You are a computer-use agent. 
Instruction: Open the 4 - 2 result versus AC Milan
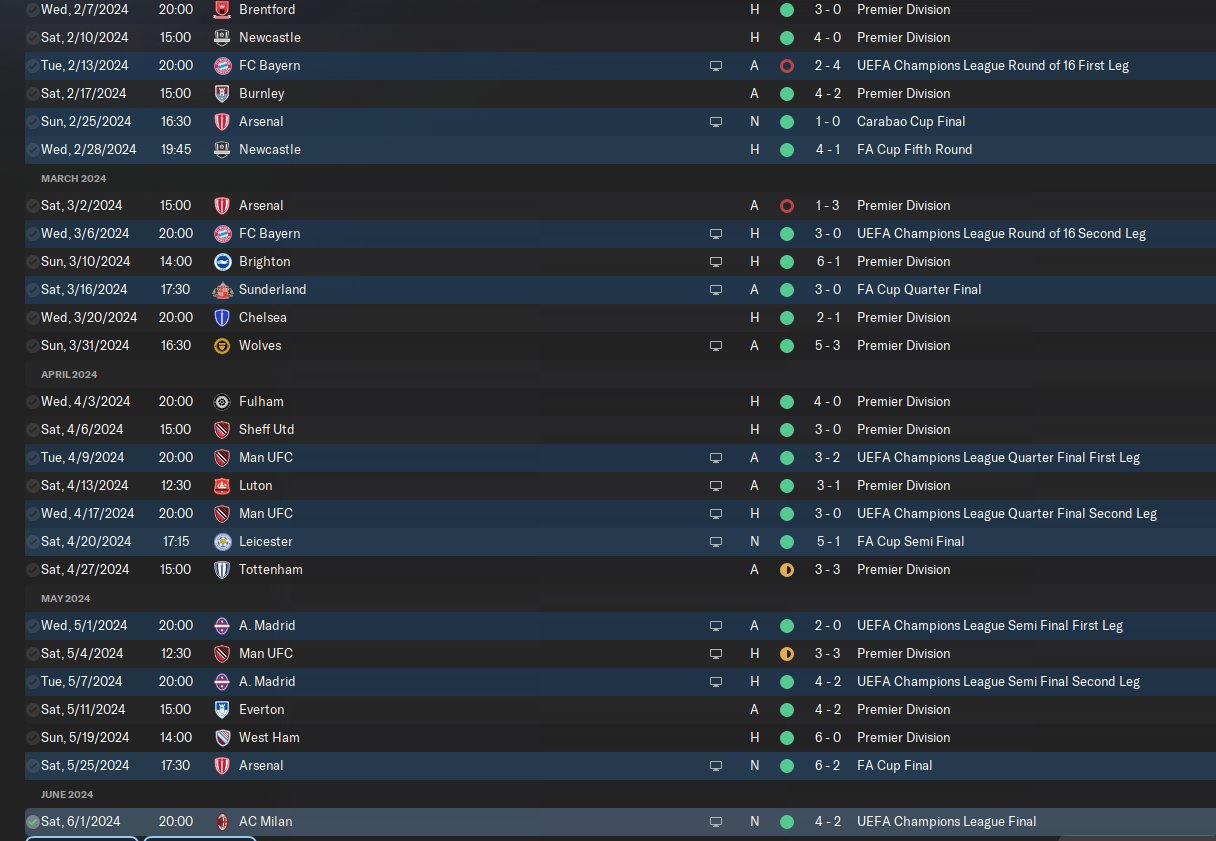[x=827, y=821]
